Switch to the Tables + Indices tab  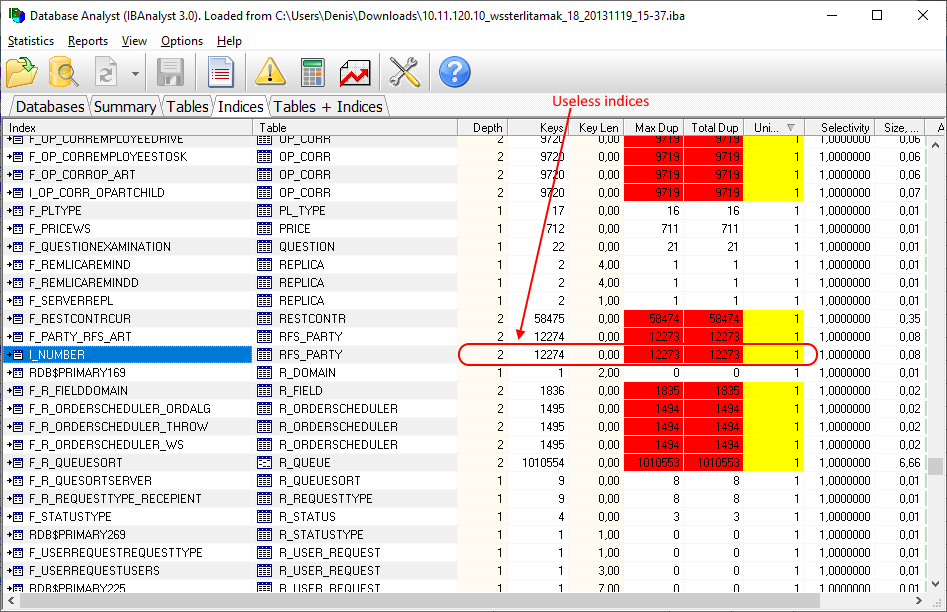328,106
